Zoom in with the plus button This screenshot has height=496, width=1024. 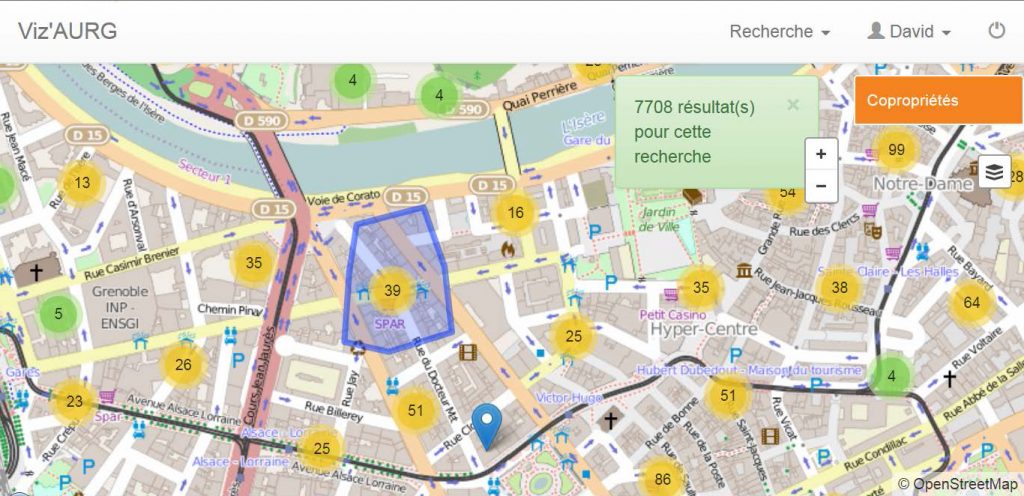click(x=821, y=154)
